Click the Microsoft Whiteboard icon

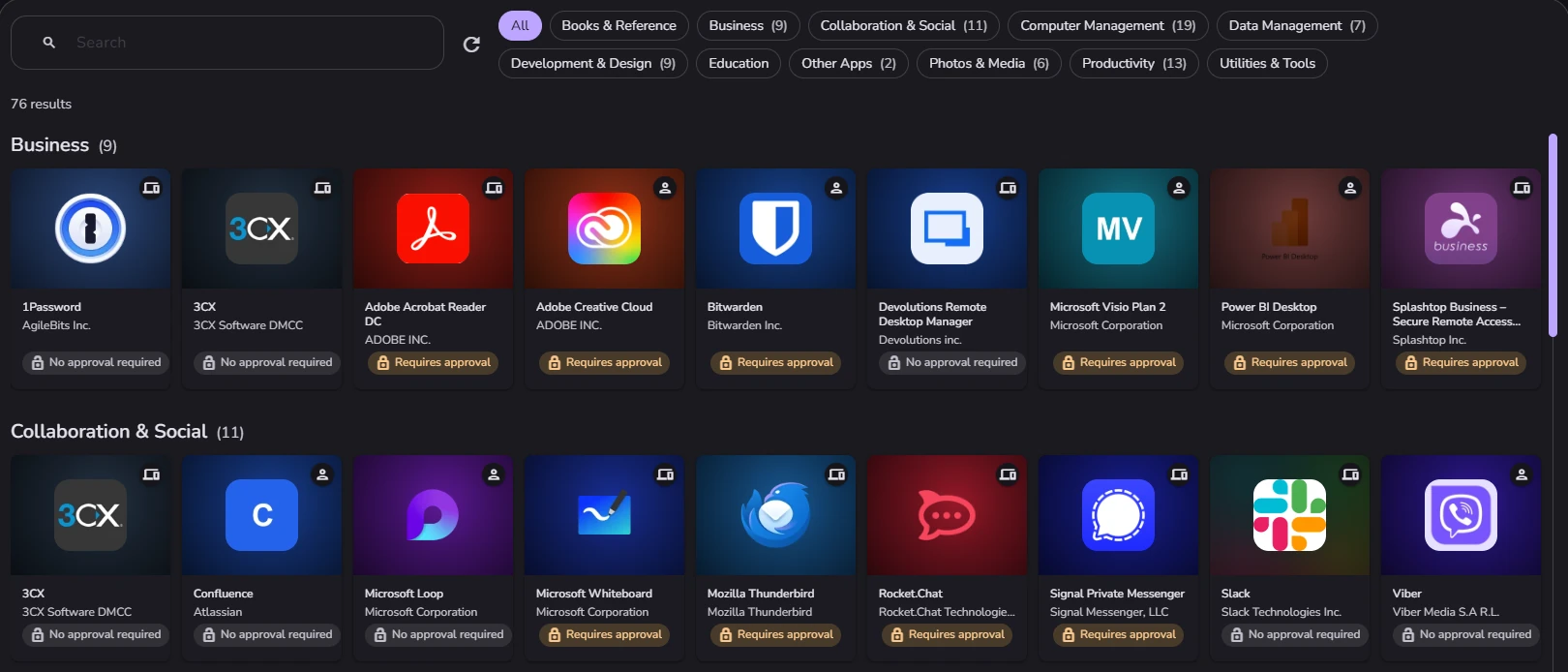pos(604,515)
